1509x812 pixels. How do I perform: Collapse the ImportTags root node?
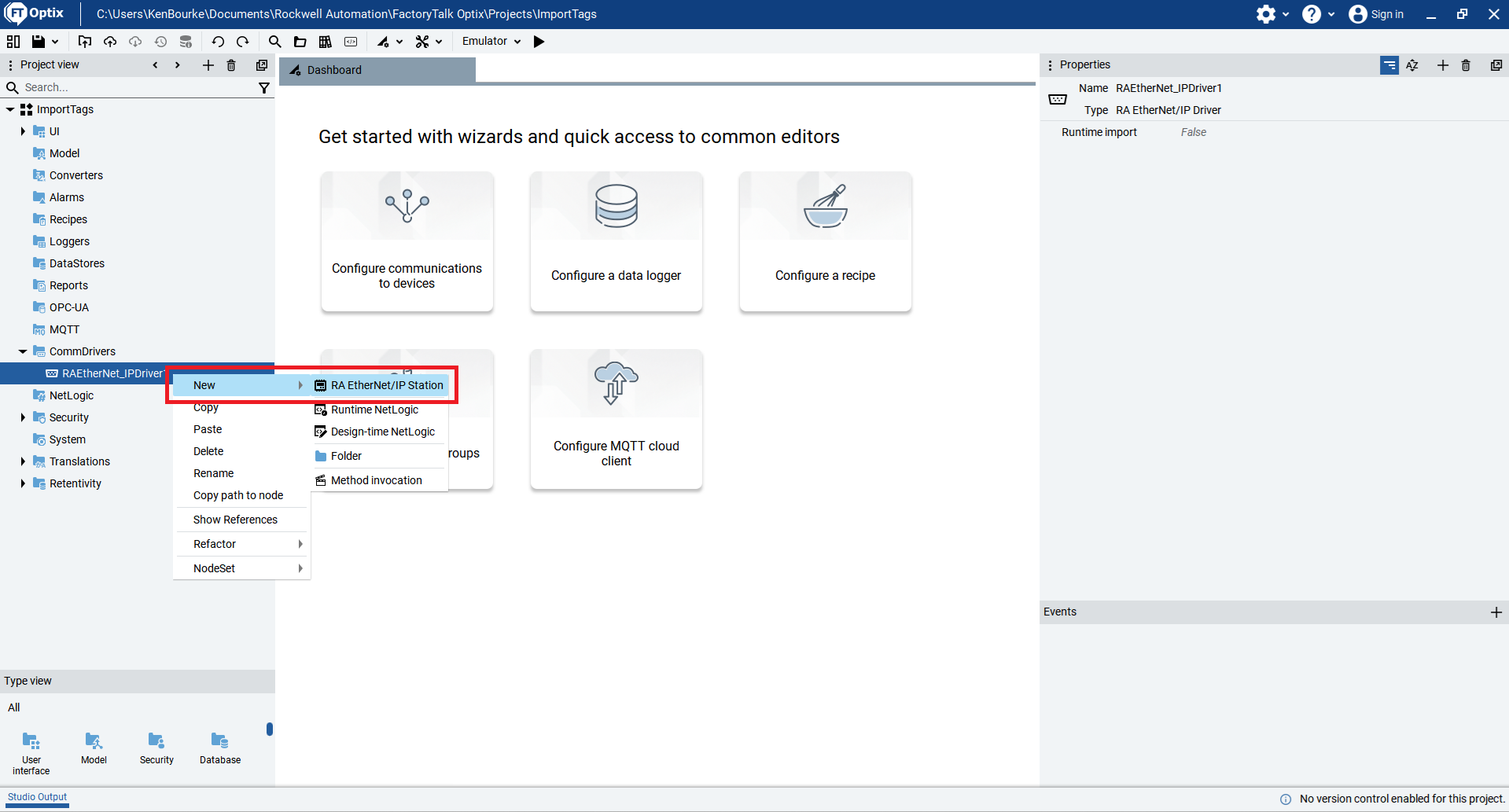10,109
